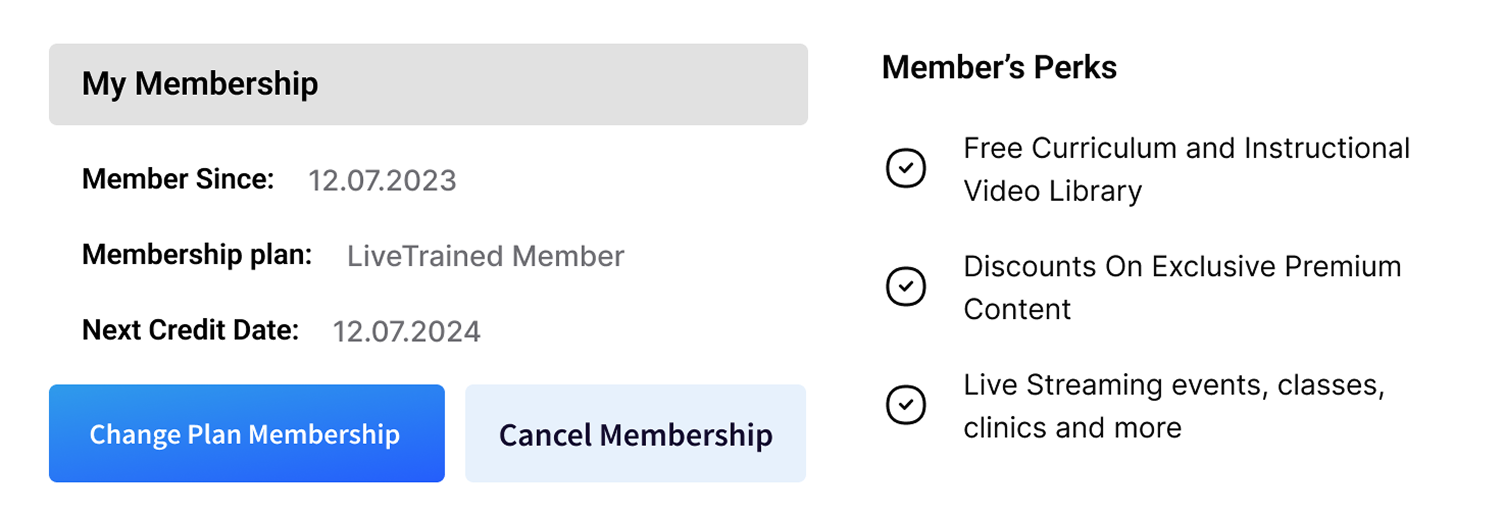The width and height of the screenshot is (1504, 526).
Task: Click the Cancel Membership button
Action: tap(636, 433)
